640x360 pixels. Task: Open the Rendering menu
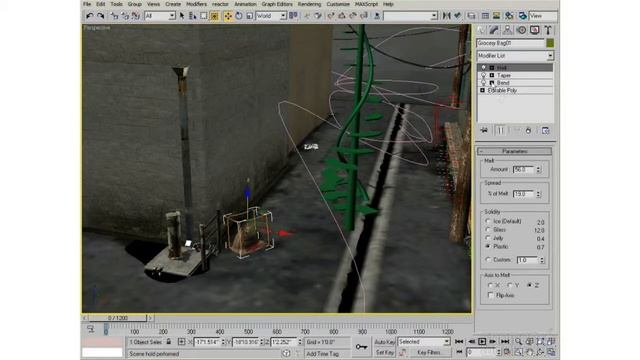(309, 4)
